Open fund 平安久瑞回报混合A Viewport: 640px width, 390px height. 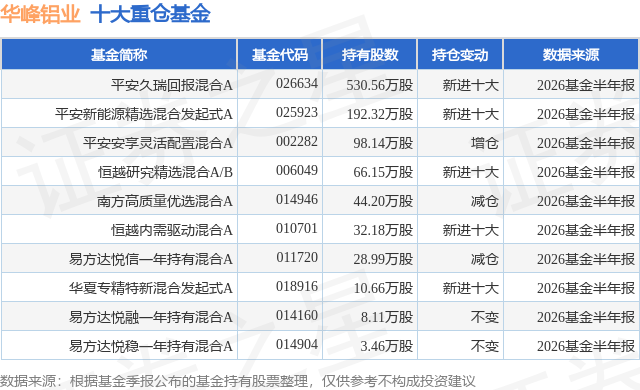(x=172, y=85)
